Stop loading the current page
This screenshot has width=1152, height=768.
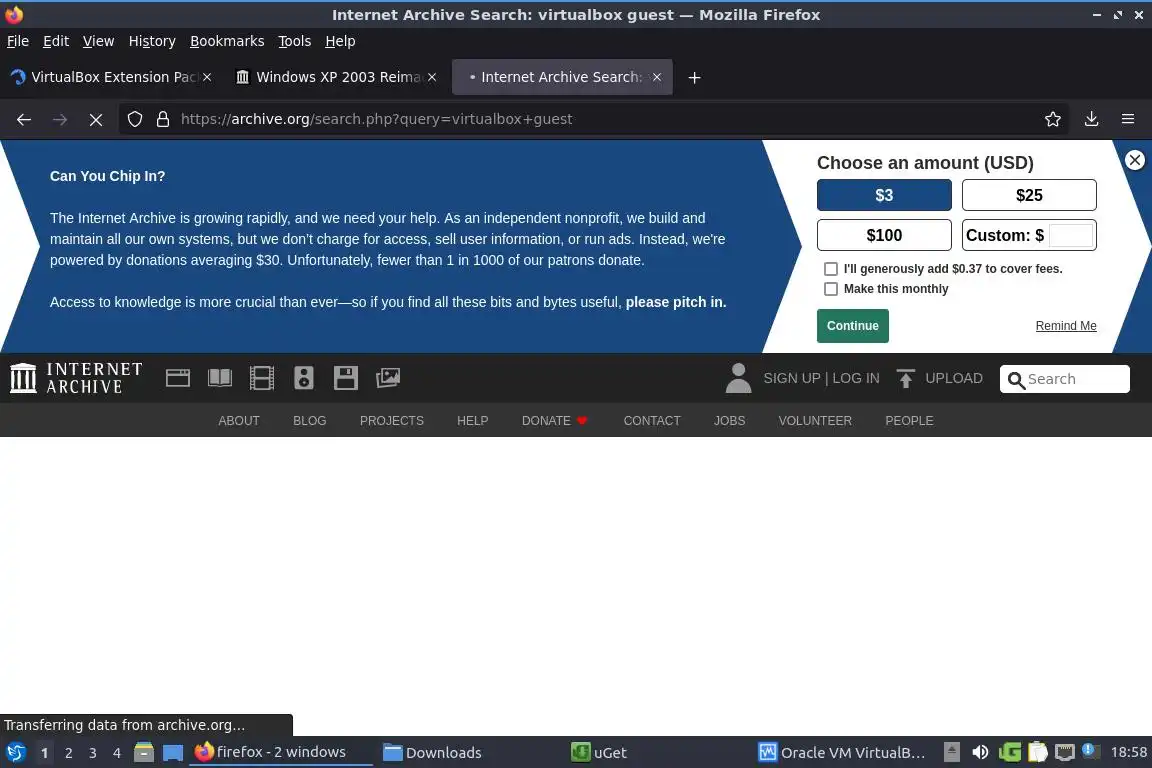(x=96, y=119)
